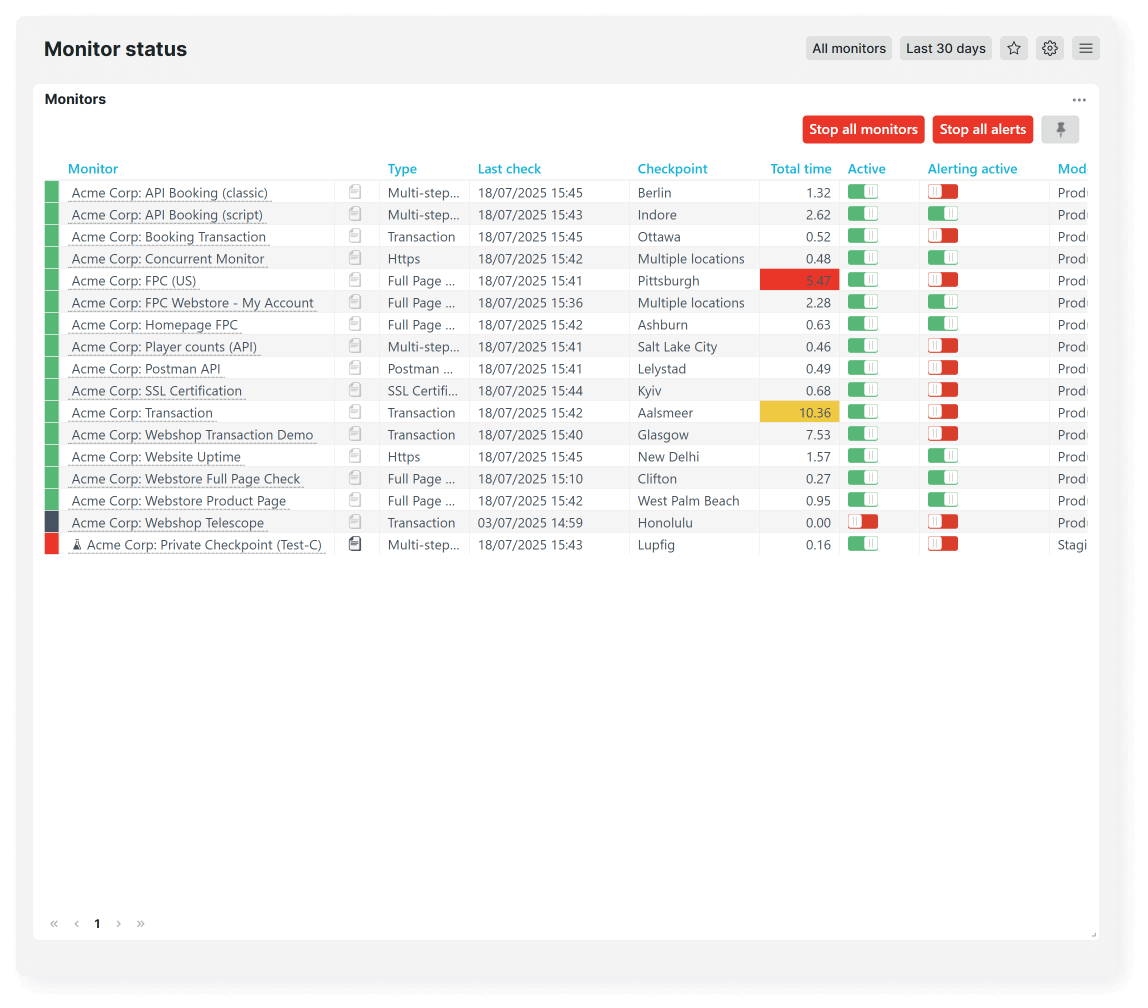Open the settings gear icon
The image size is (1148, 1008).
1049,48
